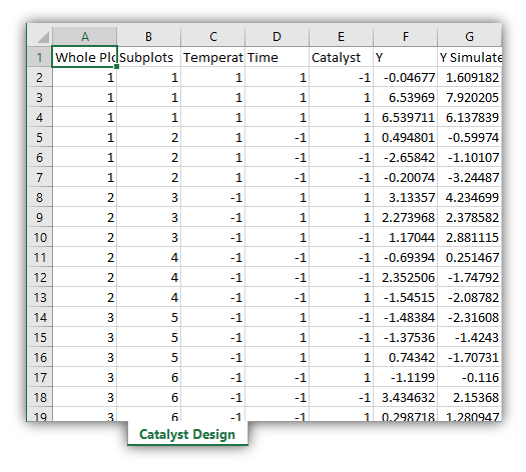This screenshot has width=526, height=472.
Task: Click cell with value -1.48384
Action: tap(405, 318)
